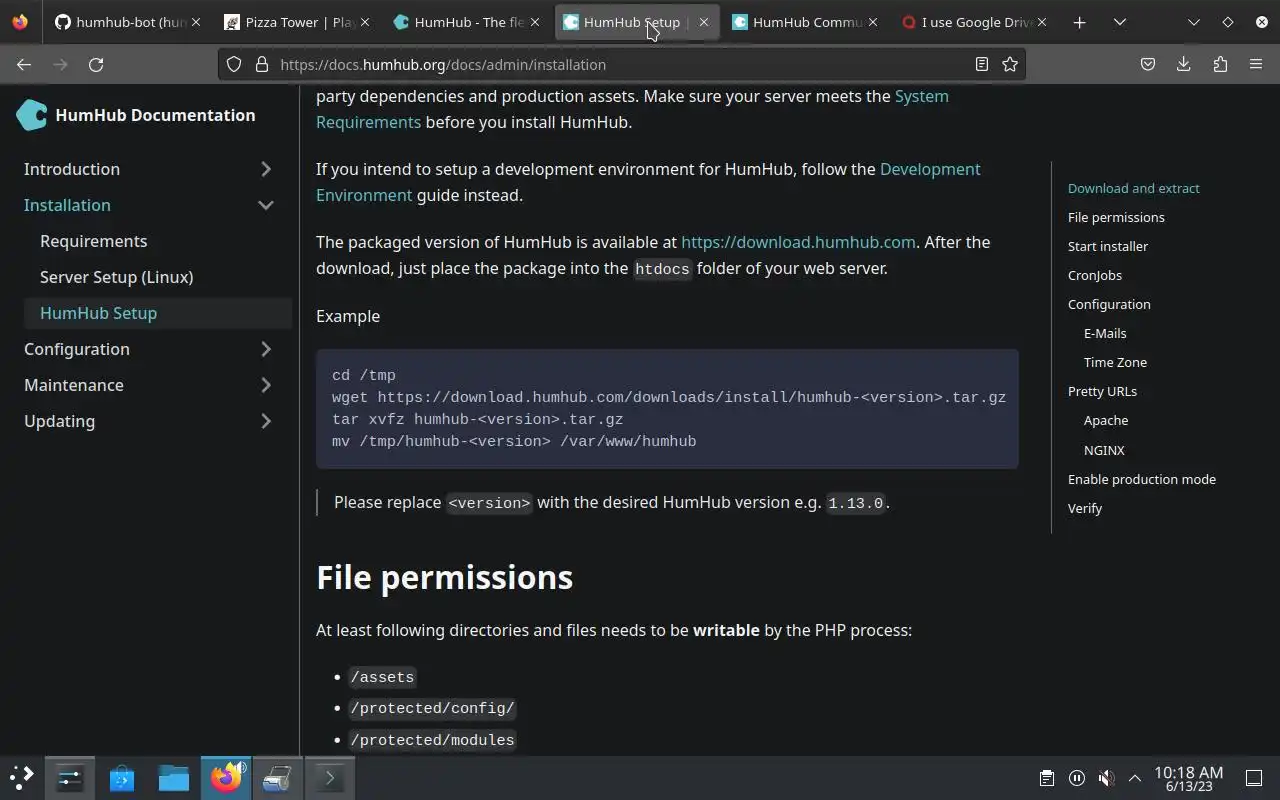The width and height of the screenshot is (1280, 800).
Task: Open the pinned Firefox tab
Action: pyautogui.click(x=20, y=22)
